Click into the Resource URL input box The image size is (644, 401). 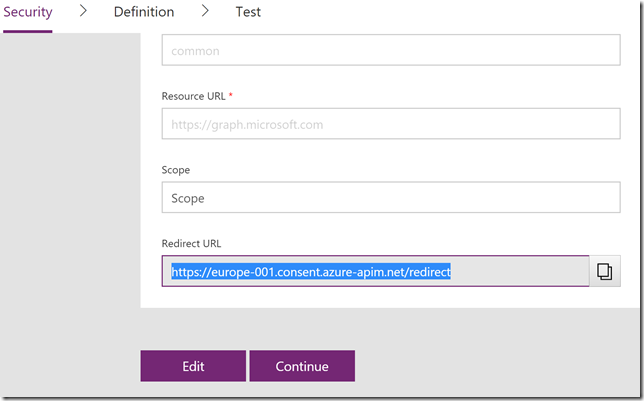[391, 124]
